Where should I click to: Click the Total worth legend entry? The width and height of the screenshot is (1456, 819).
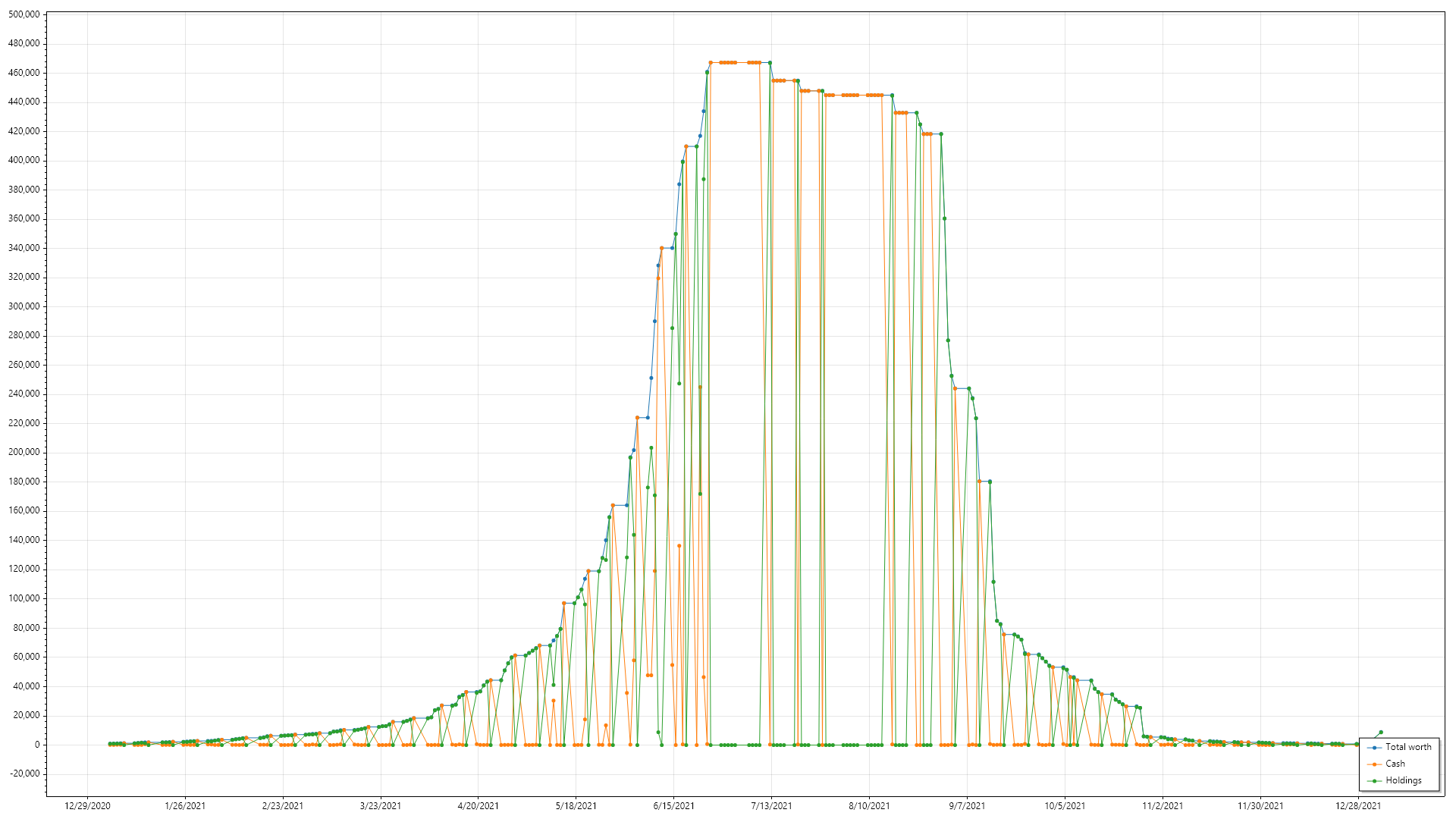1407,747
